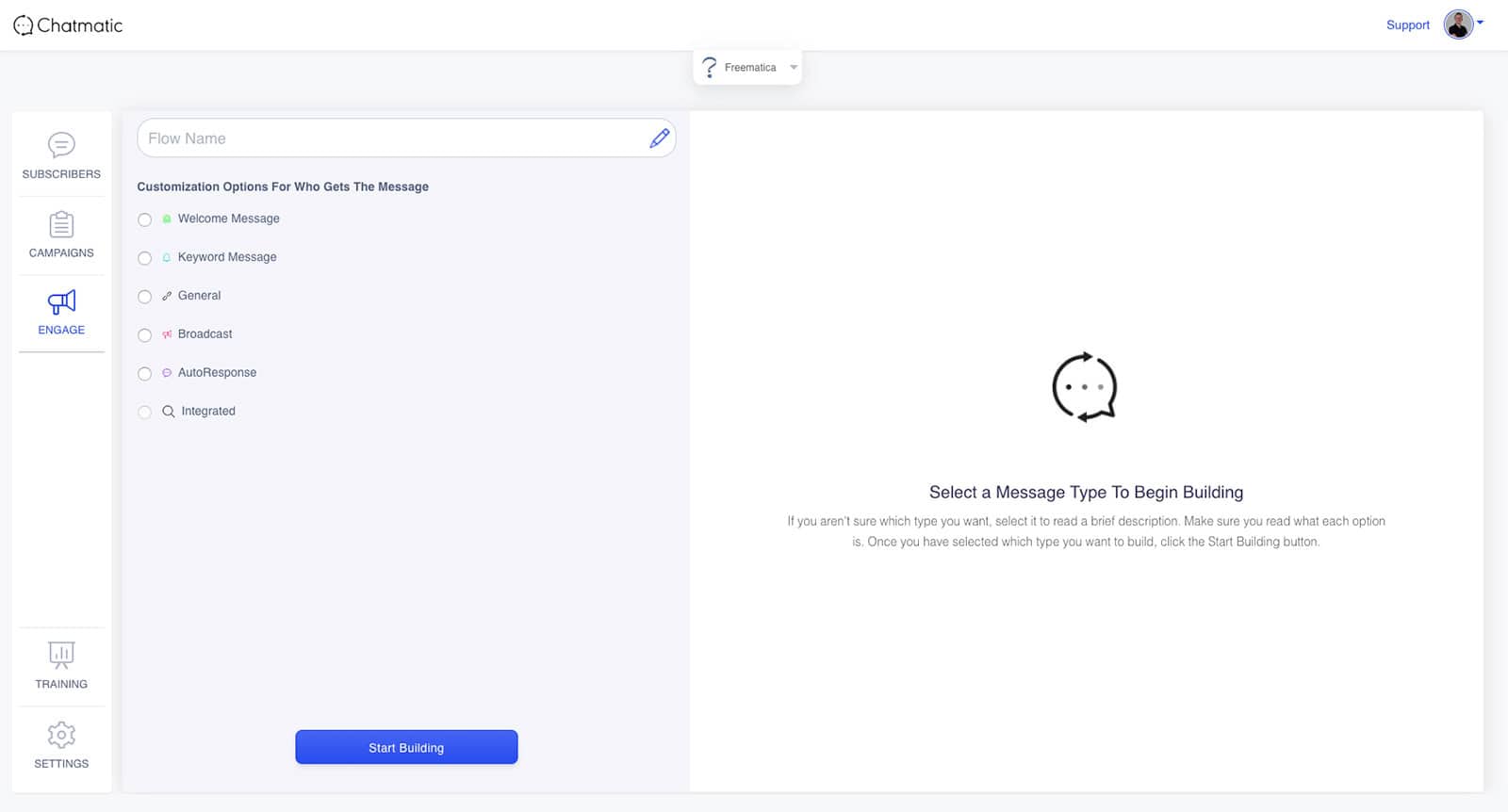Click the chat bubble refresh illustration
This screenshot has height=812, width=1508.
[x=1085, y=387]
